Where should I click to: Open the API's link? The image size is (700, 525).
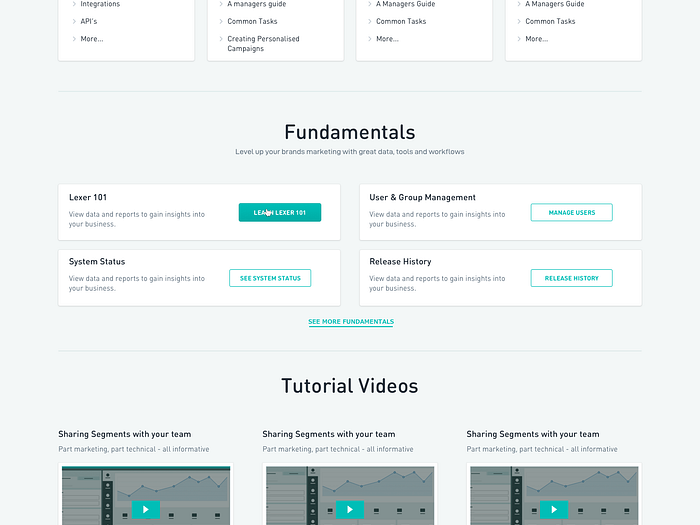pos(89,21)
